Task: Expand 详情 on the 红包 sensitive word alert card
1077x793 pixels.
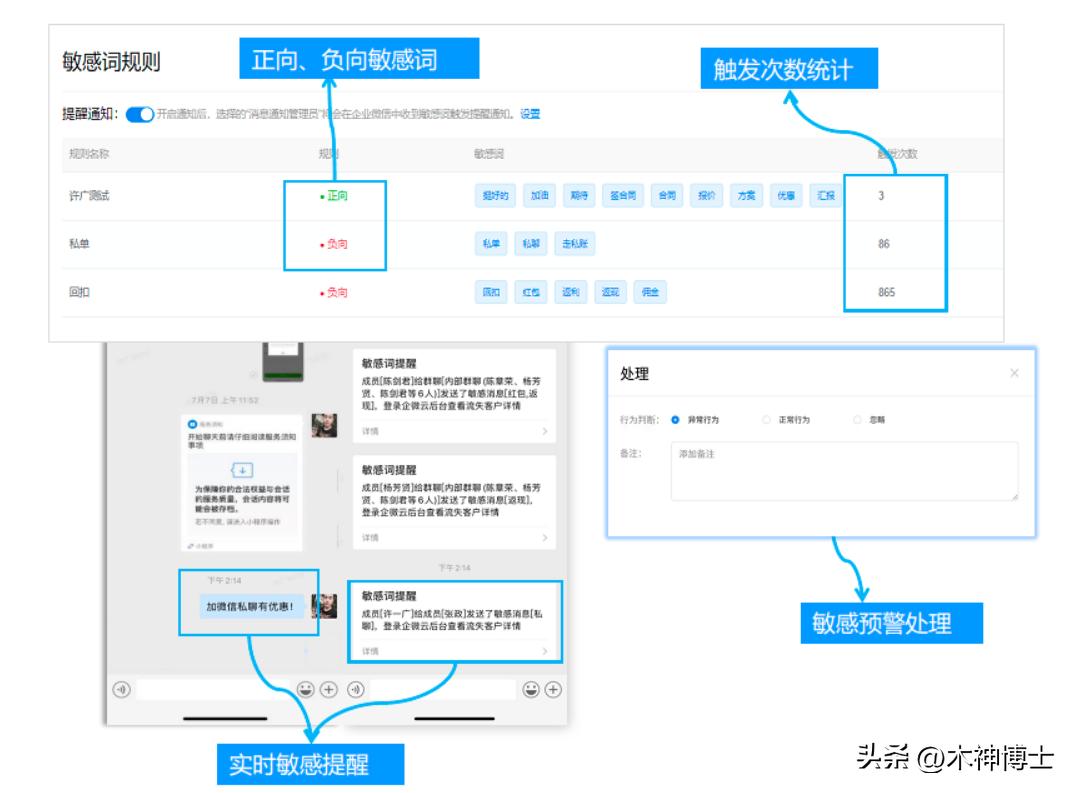Action: pyautogui.click(x=372, y=430)
